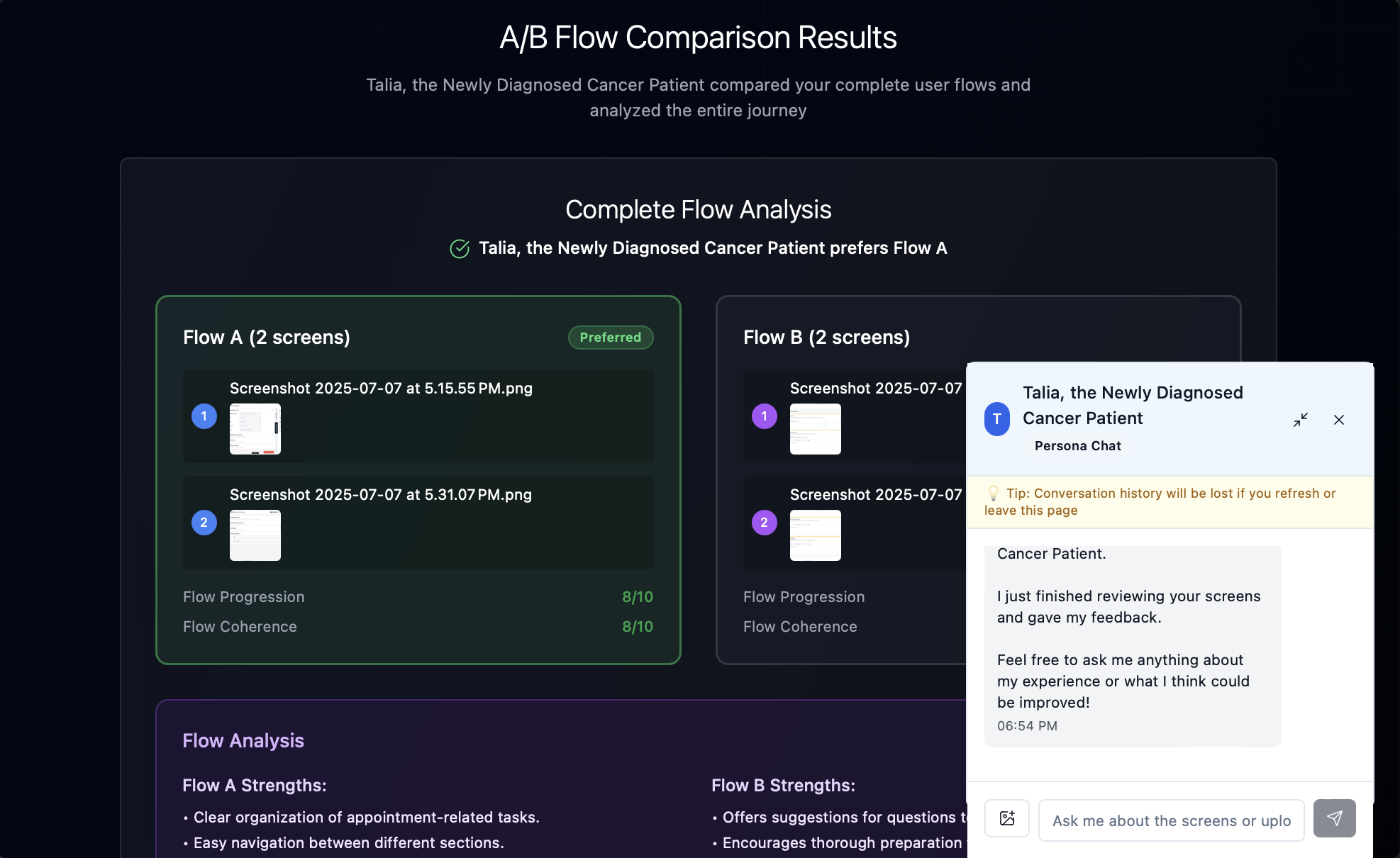Click the green Preferred badge

pyautogui.click(x=611, y=338)
